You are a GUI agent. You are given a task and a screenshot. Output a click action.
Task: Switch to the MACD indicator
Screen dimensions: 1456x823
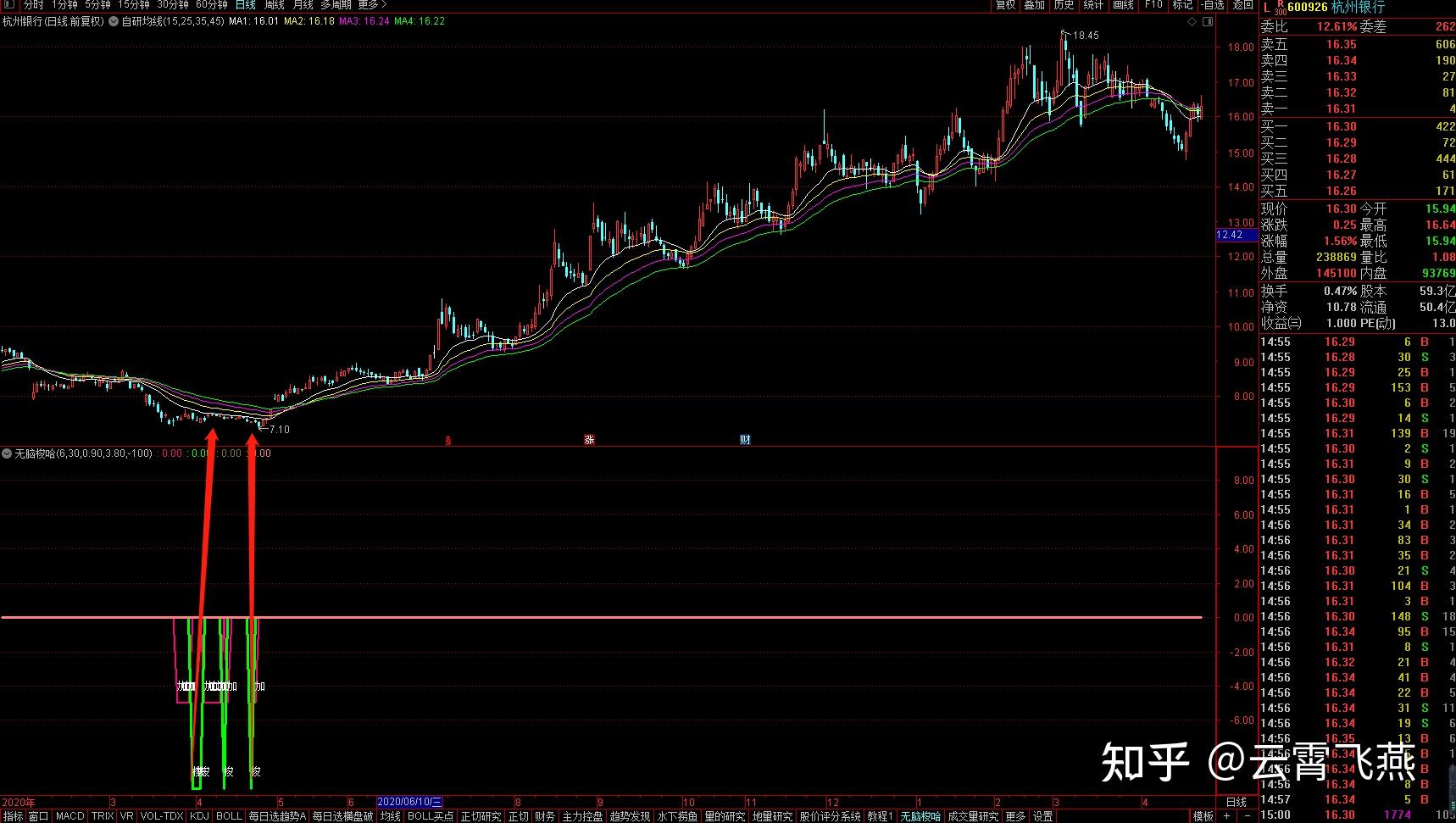pos(70,816)
